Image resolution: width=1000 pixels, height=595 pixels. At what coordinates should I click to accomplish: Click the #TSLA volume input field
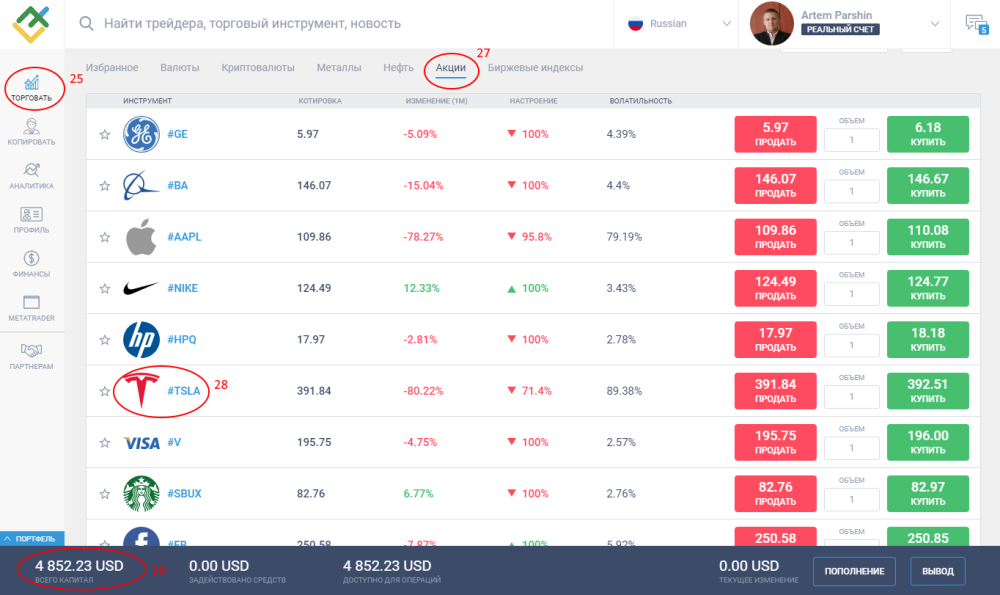coord(851,397)
